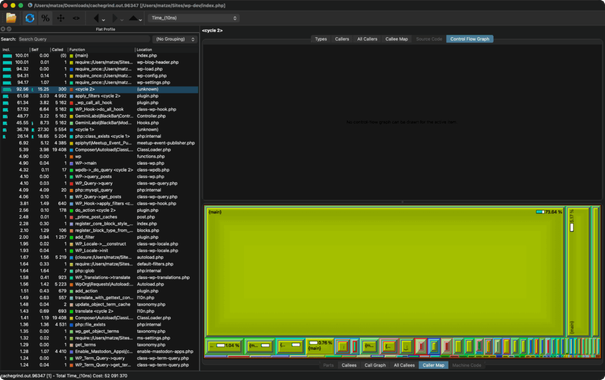Select the add_action row
This screenshot has width=605, height=380.
[x=99, y=291]
